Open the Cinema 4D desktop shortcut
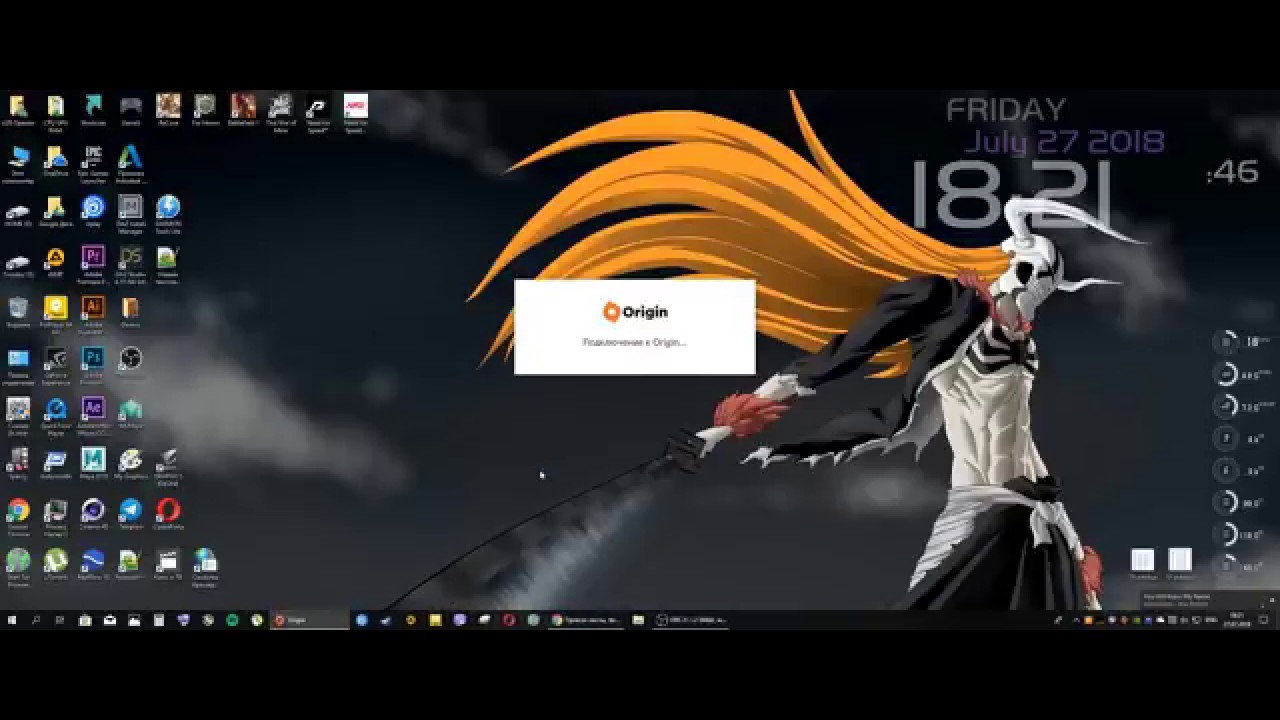The height and width of the screenshot is (720, 1280). (93, 516)
